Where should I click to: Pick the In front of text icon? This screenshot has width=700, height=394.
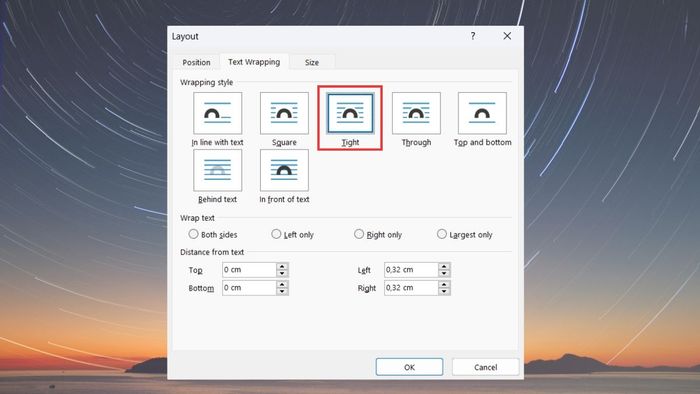(x=284, y=170)
